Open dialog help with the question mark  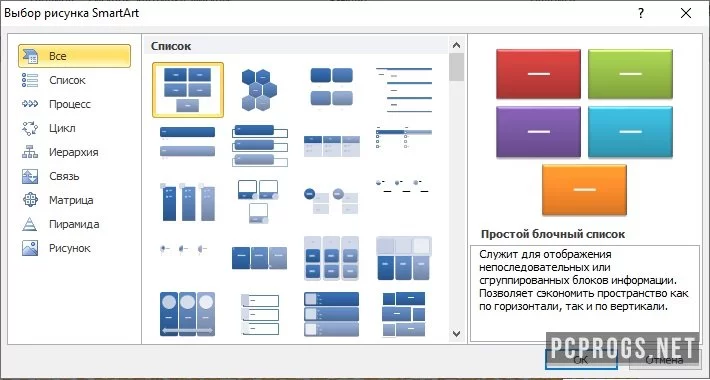(641, 13)
